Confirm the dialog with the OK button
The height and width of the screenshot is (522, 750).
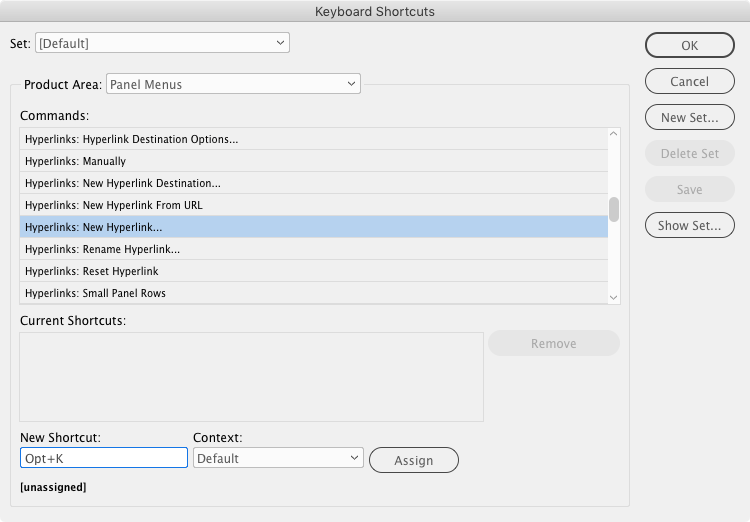point(689,45)
